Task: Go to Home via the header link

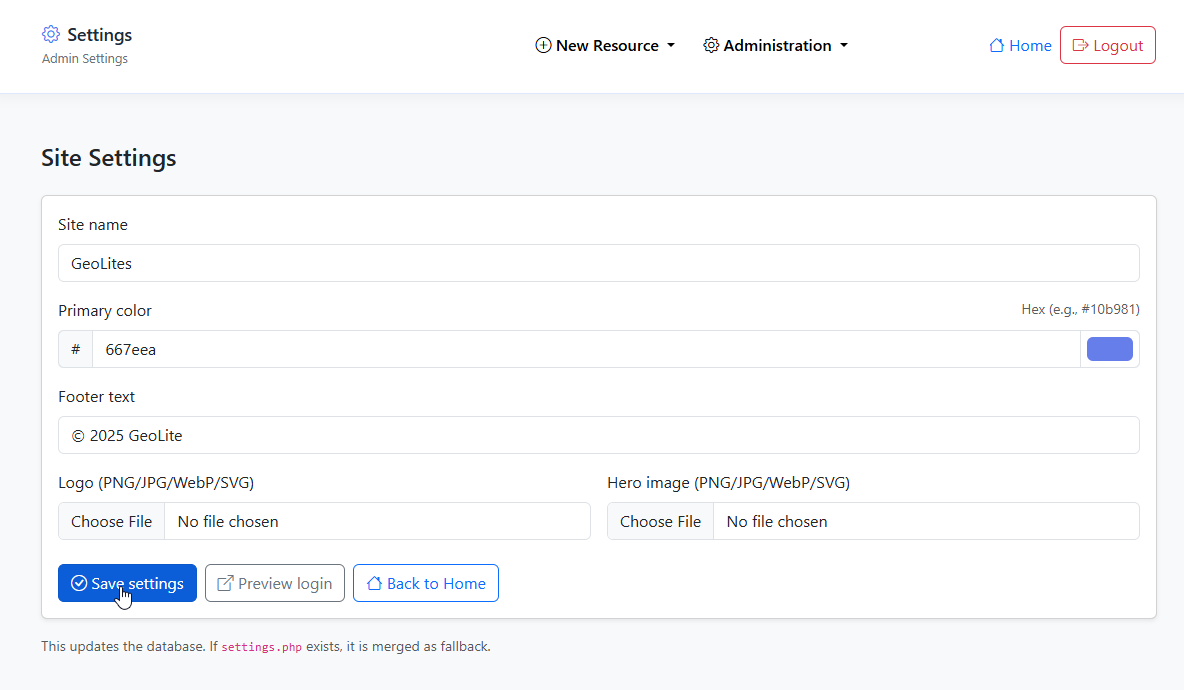Action: pos(1029,45)
